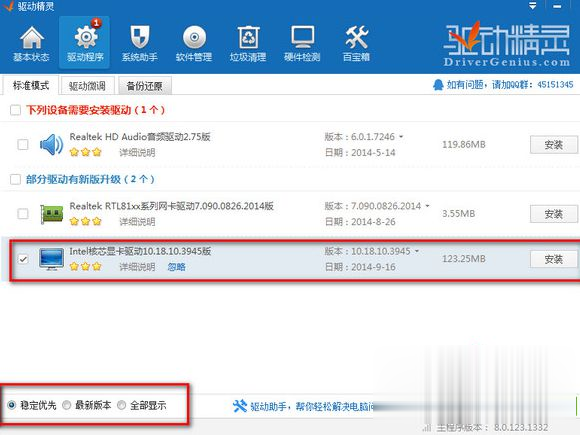This screenshot has height=435, width=580.
Task: Check the Realtek HD Audio driver checkbox
Action: [23, 144]
